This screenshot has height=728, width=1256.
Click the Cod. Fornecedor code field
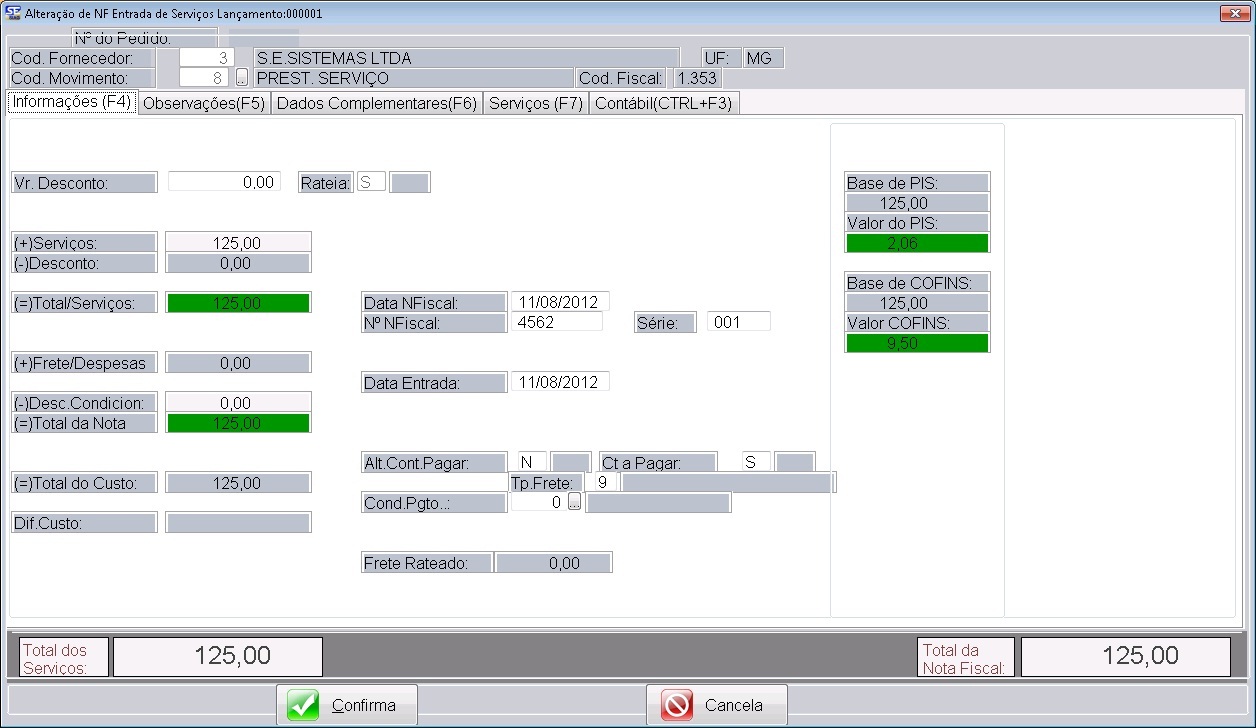coord(207,58)
